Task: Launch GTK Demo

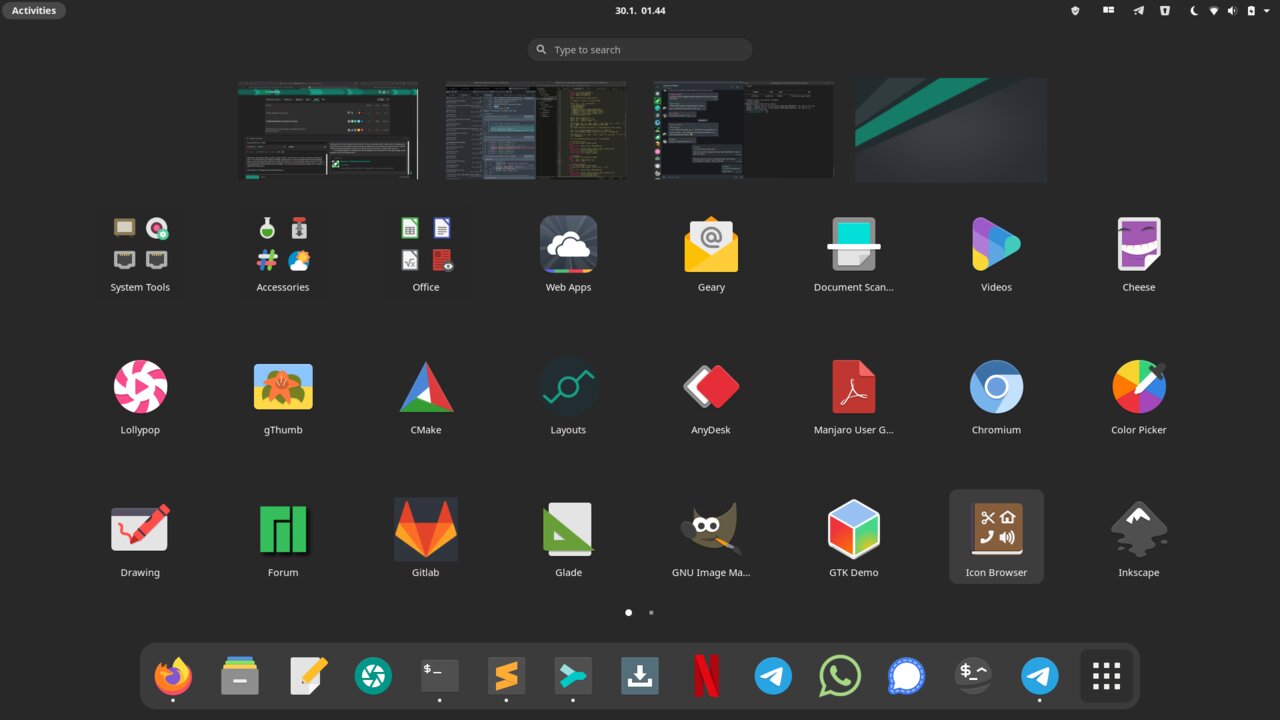Action: tap(853, 528)
